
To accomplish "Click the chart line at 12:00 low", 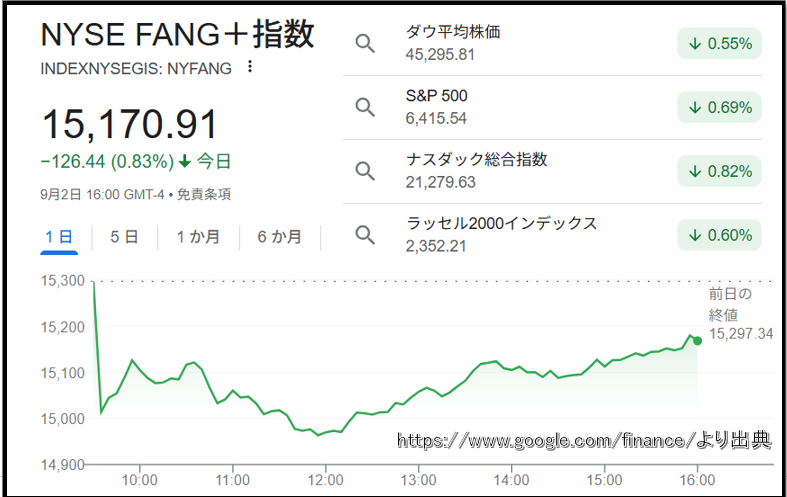I will point(318,435).
